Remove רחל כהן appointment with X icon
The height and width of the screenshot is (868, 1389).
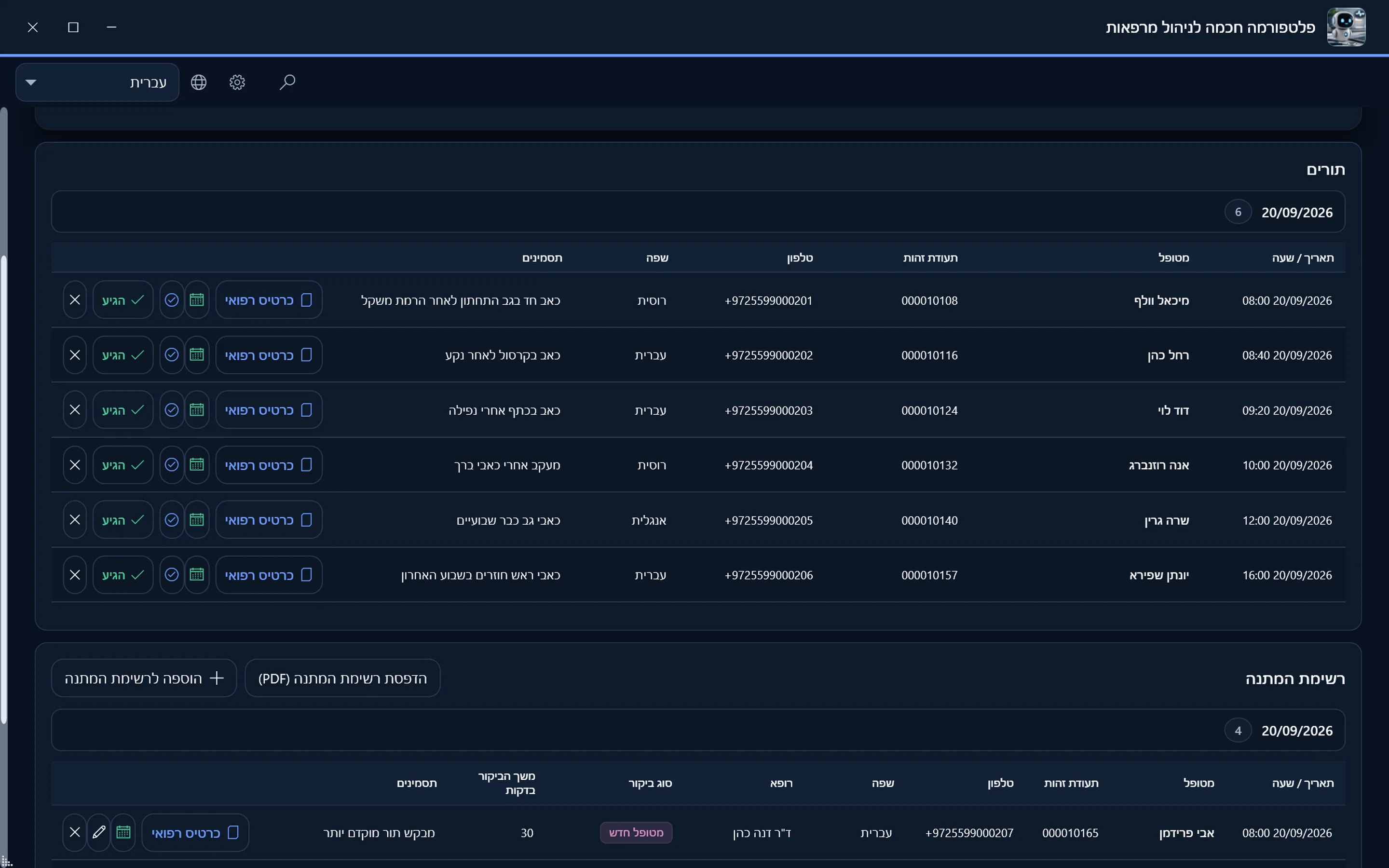tap(75, 355)
